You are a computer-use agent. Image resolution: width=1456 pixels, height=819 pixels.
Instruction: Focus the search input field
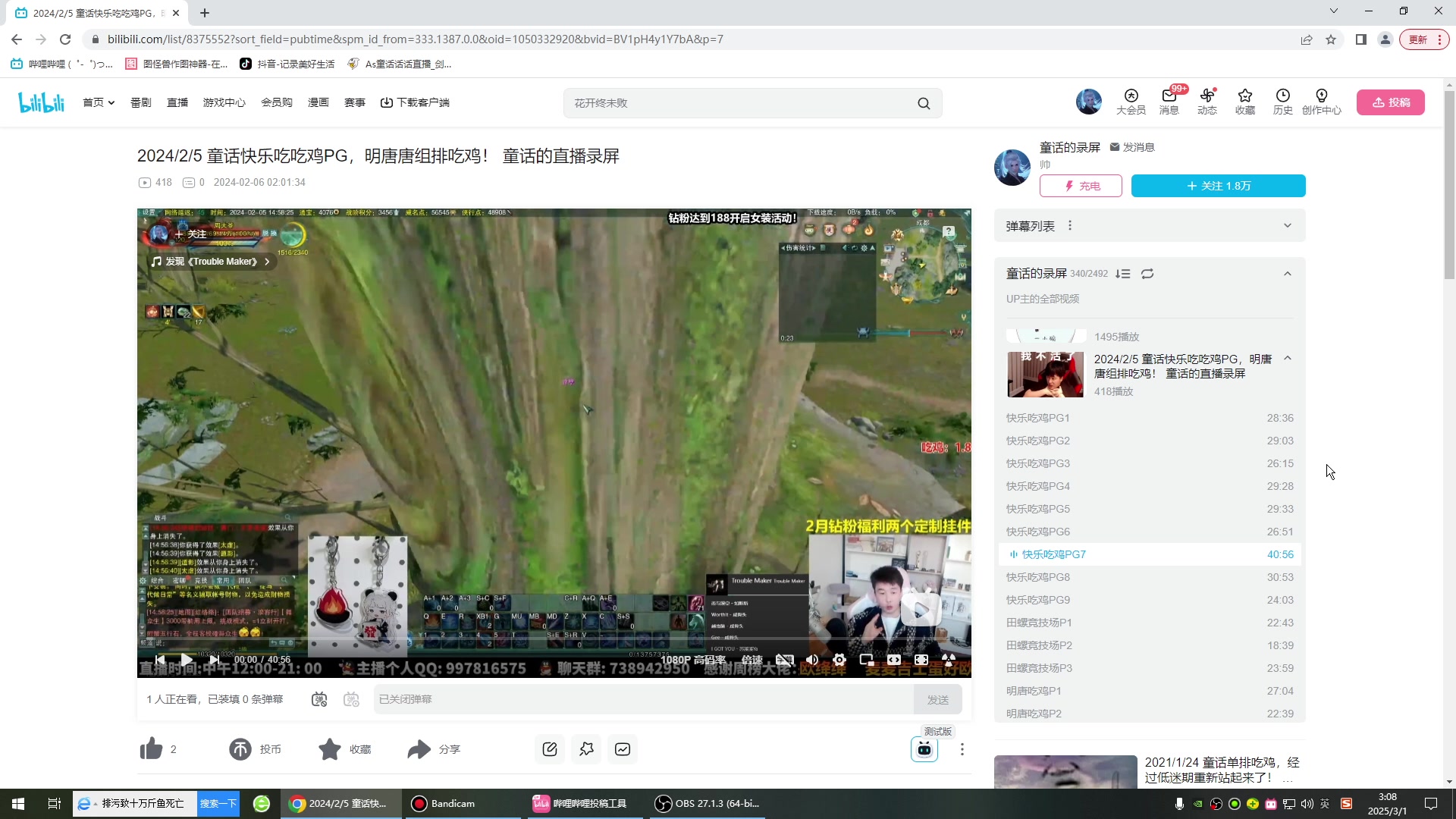(x=739, y=103)
